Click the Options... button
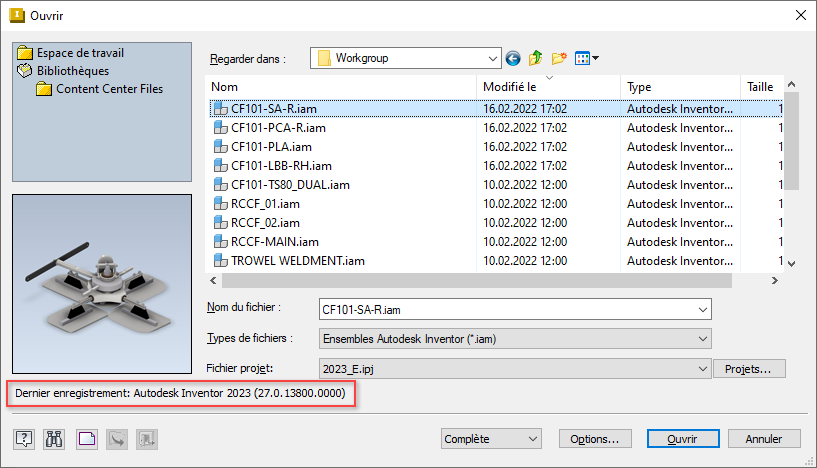Screen dimensions: 817x468 point(595,439)
